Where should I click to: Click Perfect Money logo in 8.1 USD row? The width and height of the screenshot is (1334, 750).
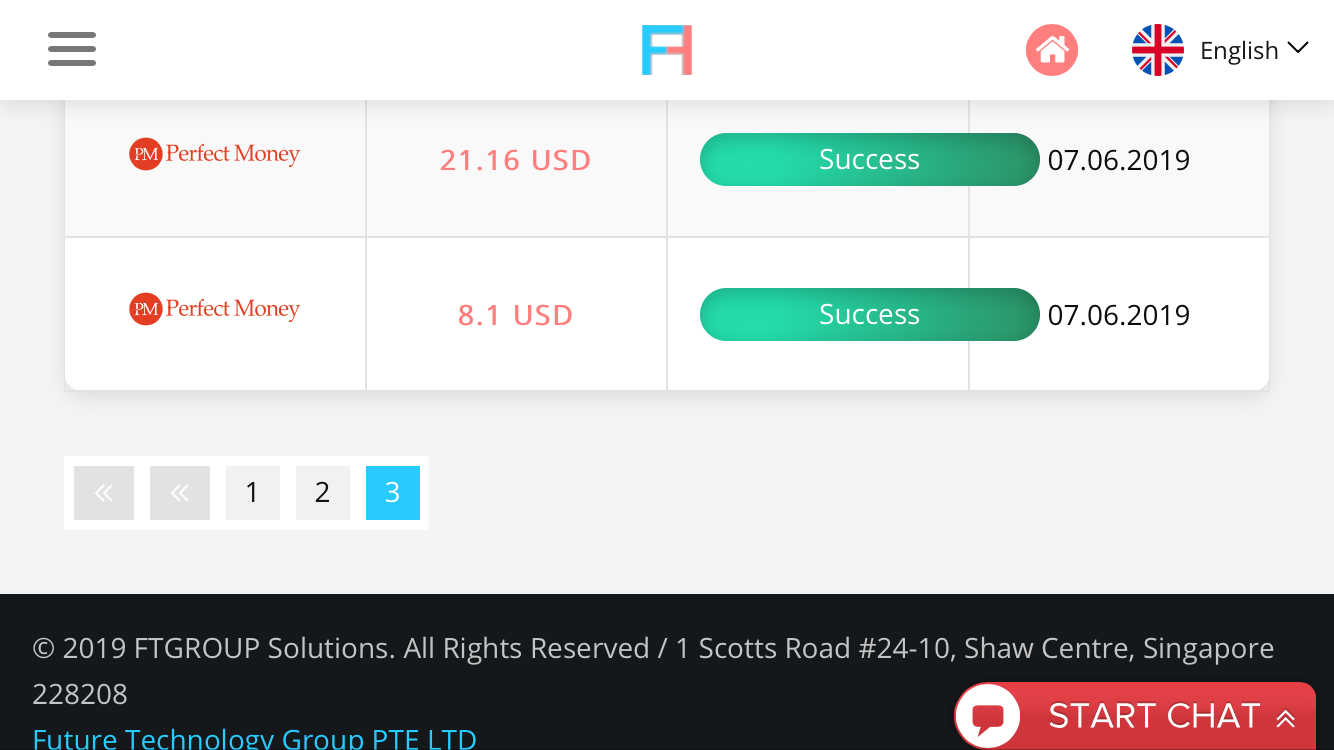coord(215,309)
